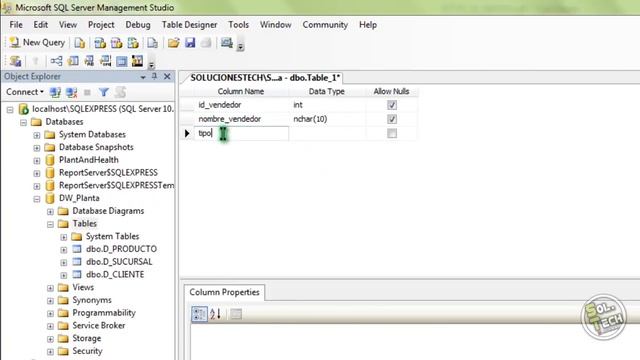Collapse the DW_Planta database node
640x360 pixels.
click(x=37, y=199)
